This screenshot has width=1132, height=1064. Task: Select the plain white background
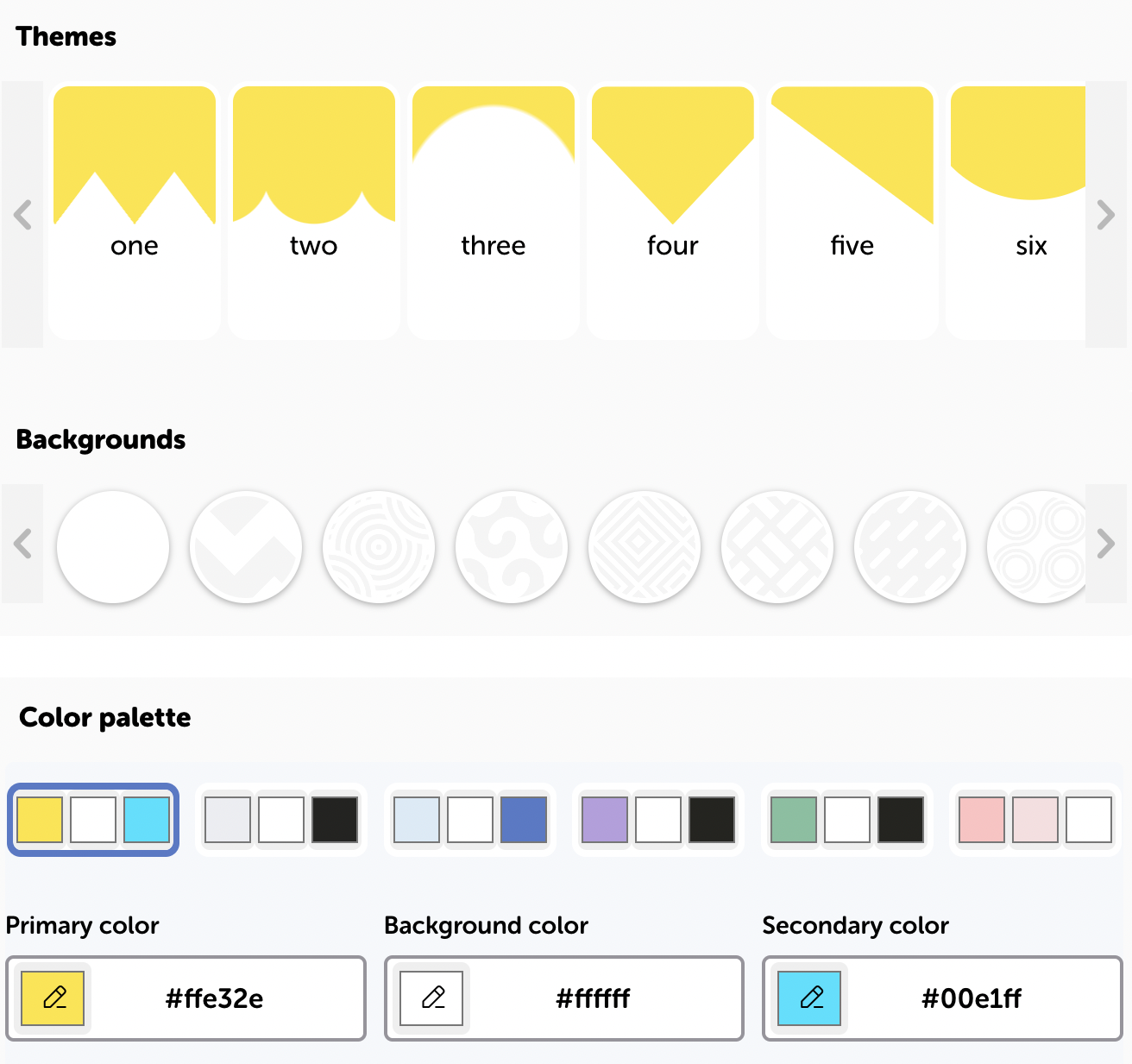point(113,546)
